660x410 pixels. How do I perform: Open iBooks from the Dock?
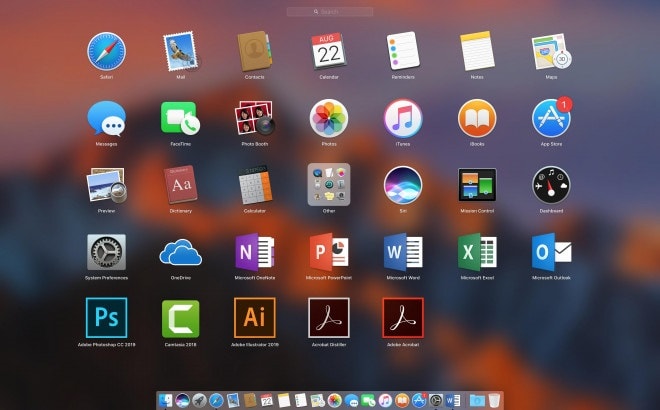point(402,400)
